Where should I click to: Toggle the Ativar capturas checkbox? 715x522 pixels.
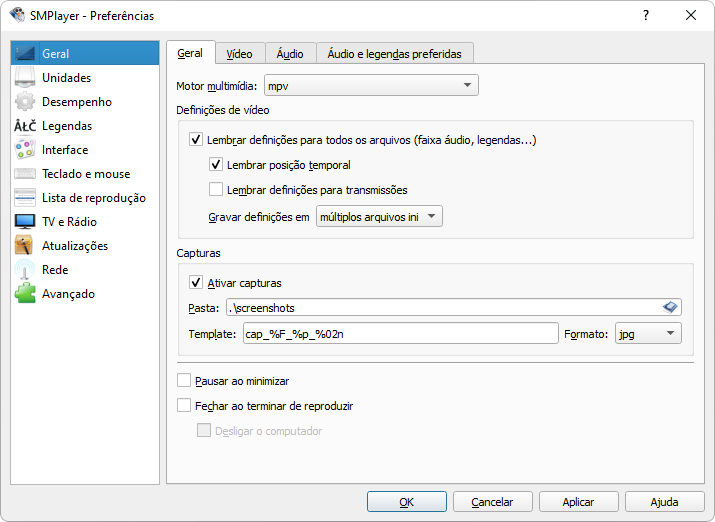click(196, 283)
